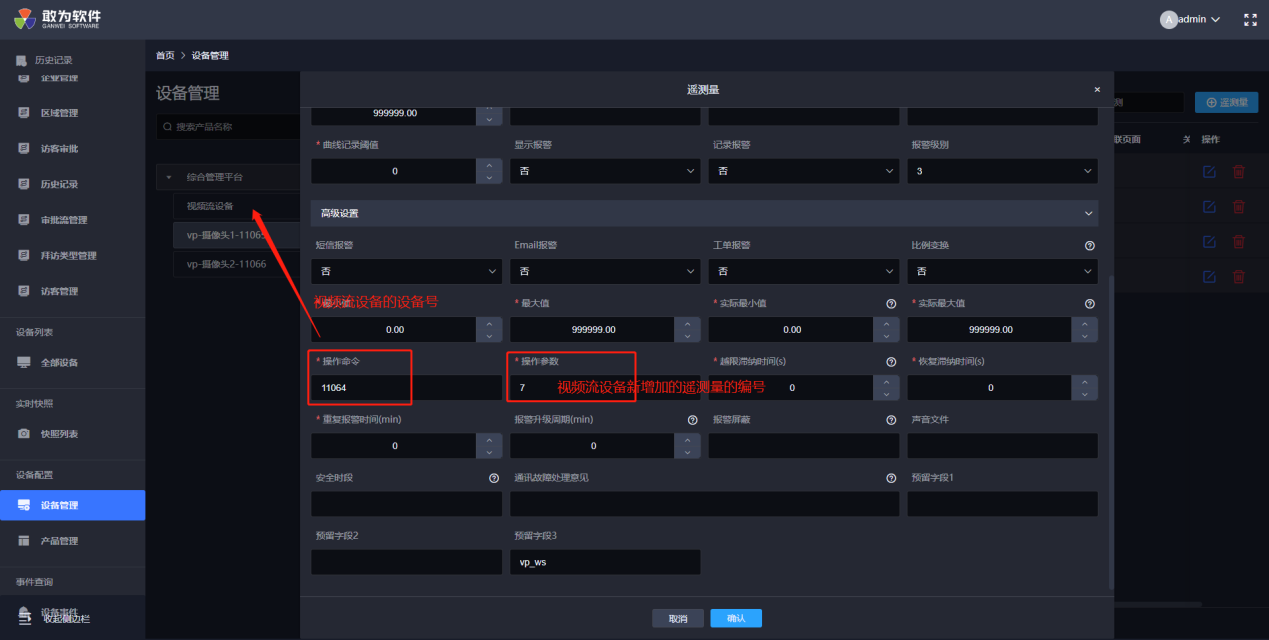Click the help icon beside 越限滞纳时间(s)
Viewport: 1269px width, 640px height.
click(891, 361)
